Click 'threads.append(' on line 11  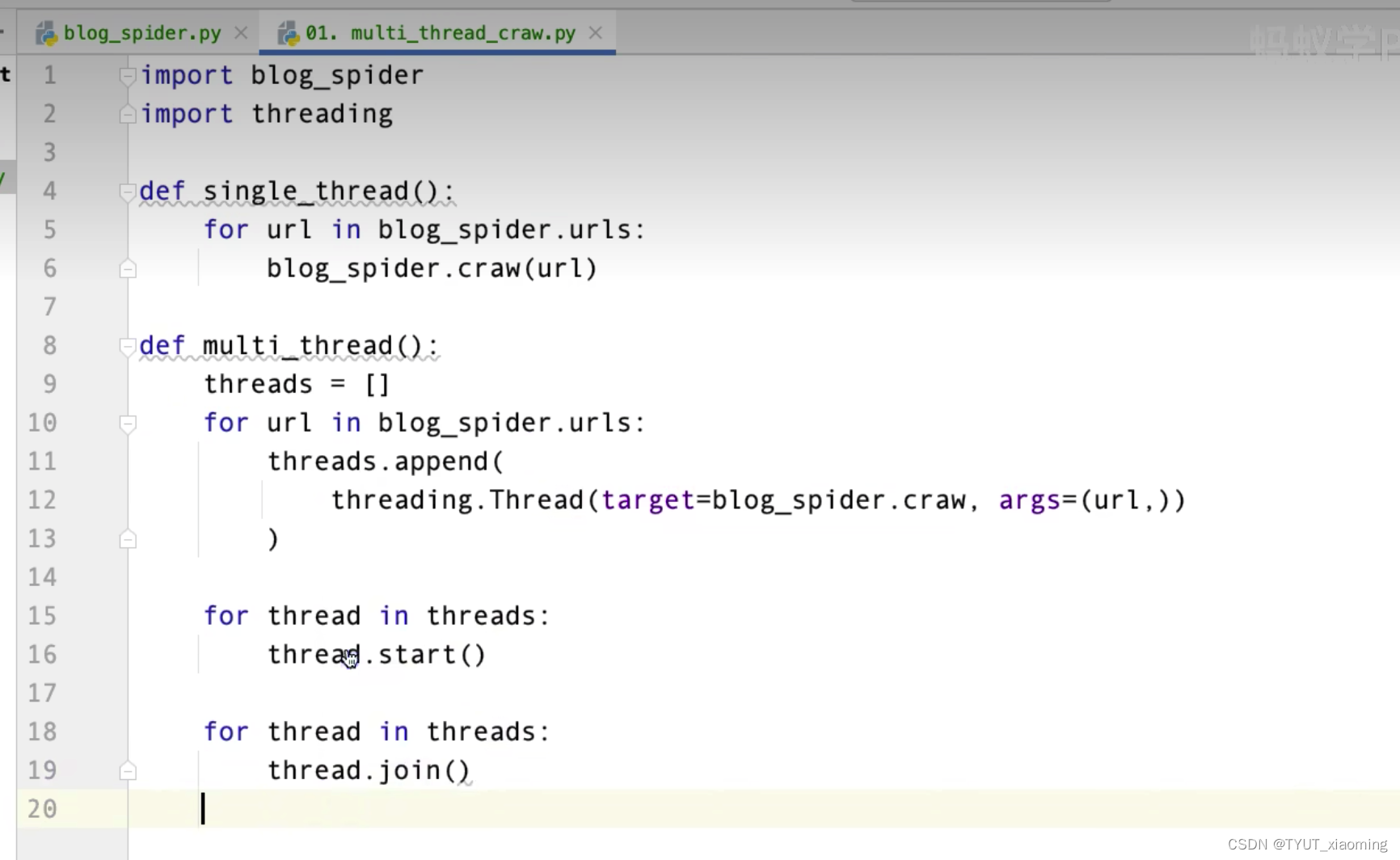click(x=386, y=462)
